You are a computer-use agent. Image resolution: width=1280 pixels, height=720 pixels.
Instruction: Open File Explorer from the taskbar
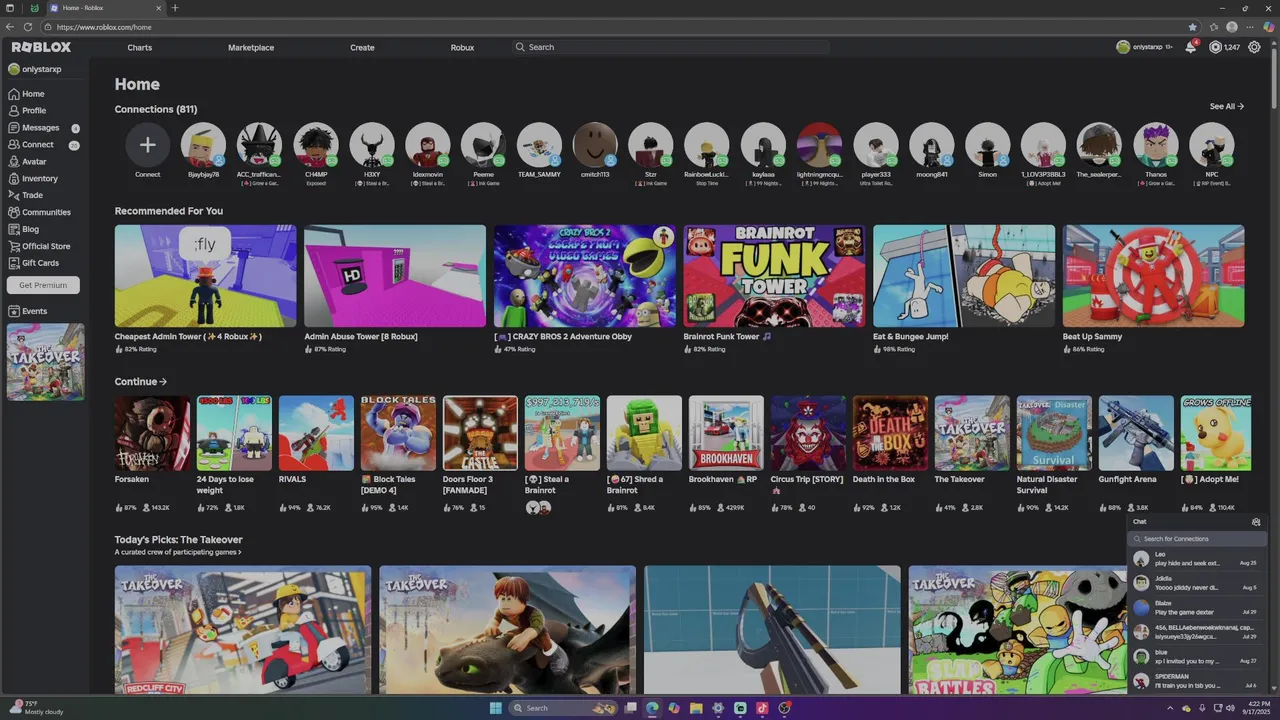click(696, 708)
